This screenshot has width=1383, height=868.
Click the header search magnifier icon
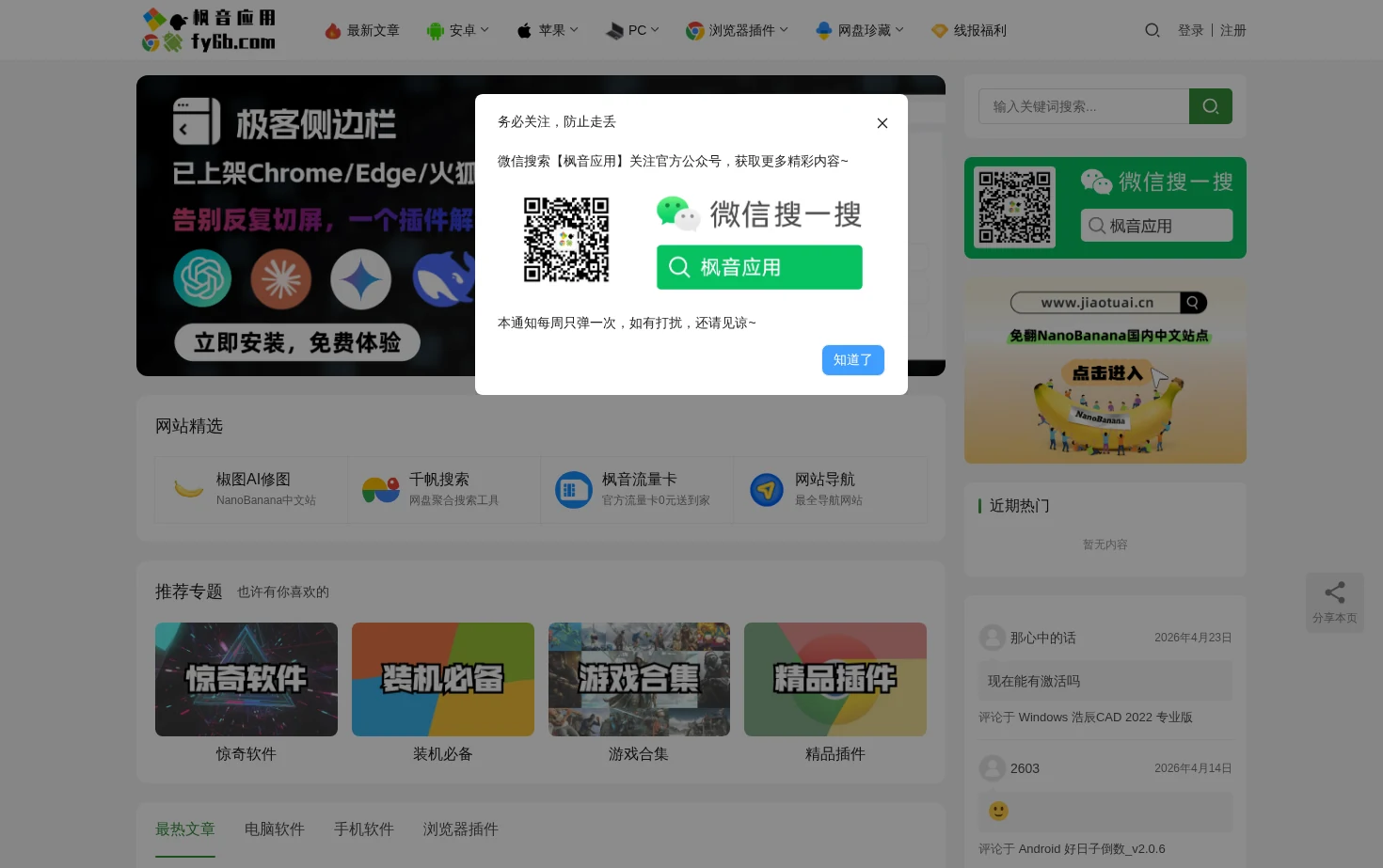click(1152, 30)
